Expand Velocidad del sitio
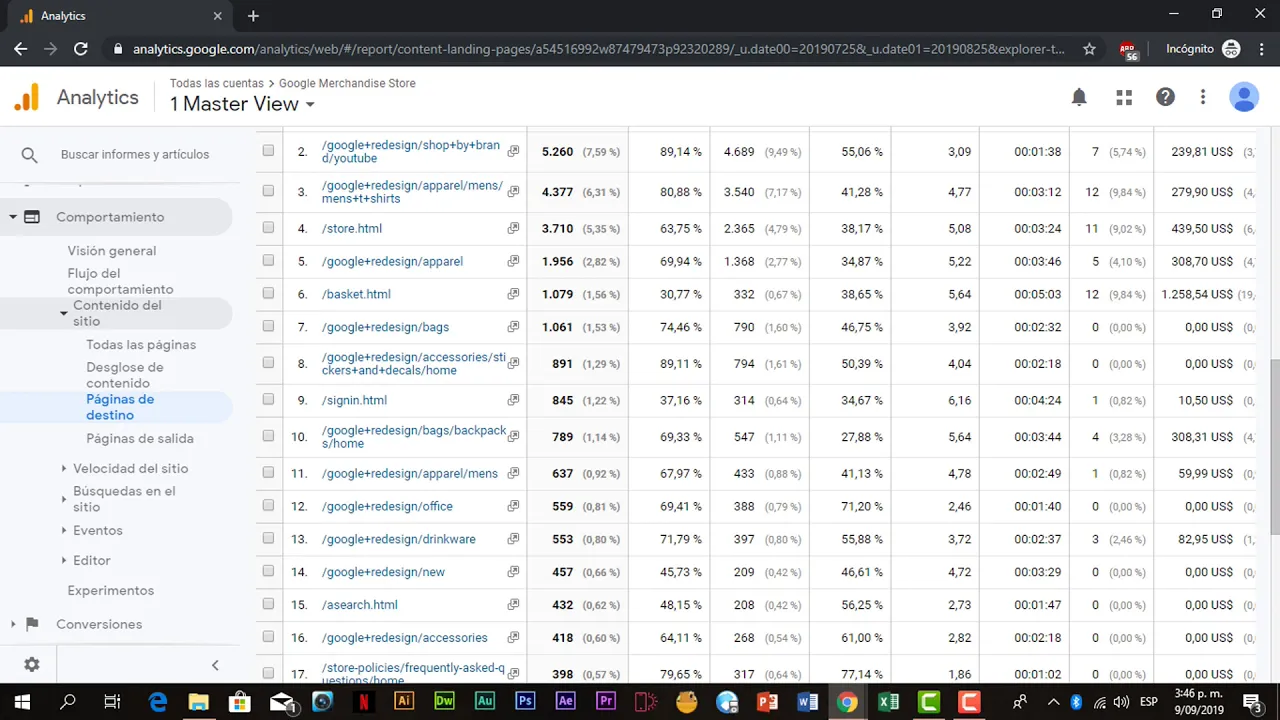This screenshot has height=720, width=1280. pyautogui.click(x=64, y=468)
